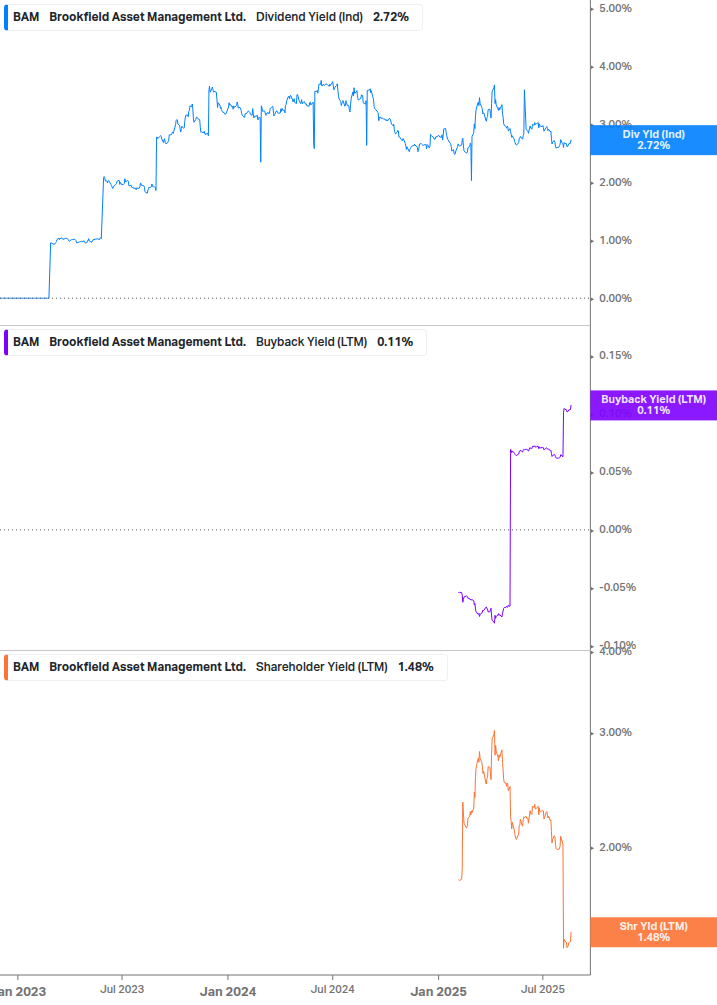Select the blue Dividend Yield color bar
Image resolution: width=717 pixels, height=1005 pixels.
(6, 17)
